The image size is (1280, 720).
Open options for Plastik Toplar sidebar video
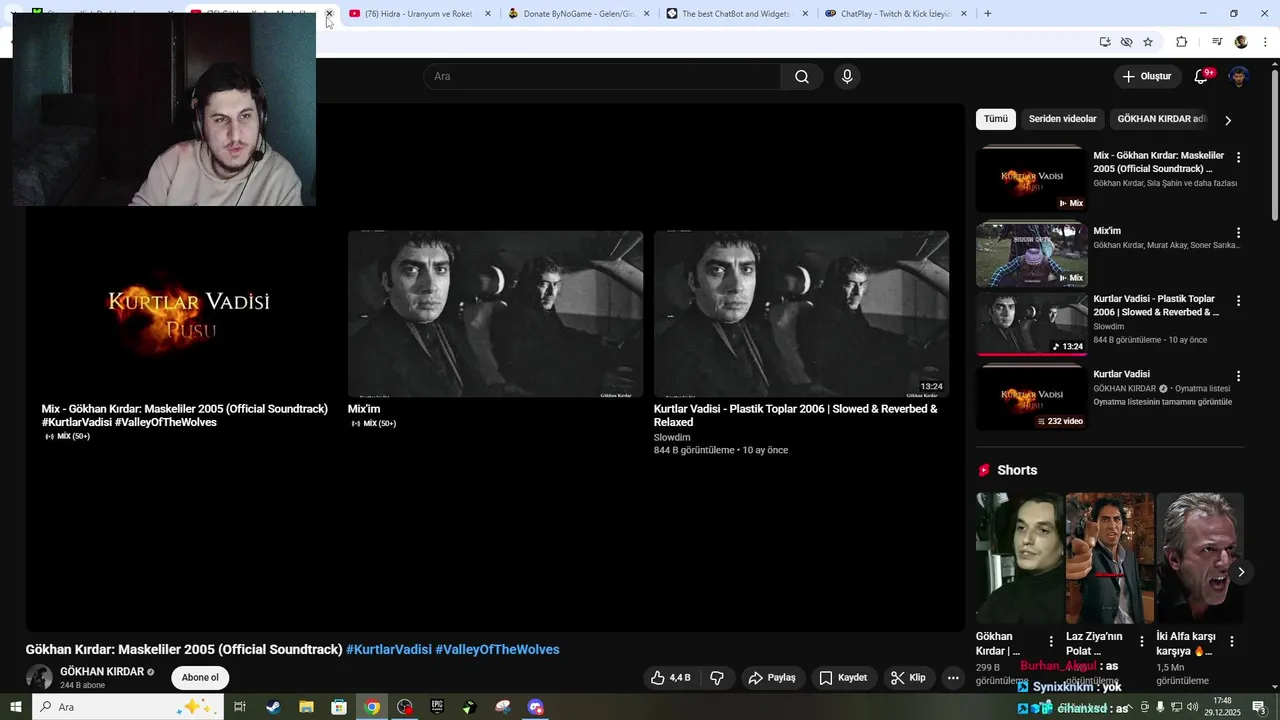tap(1239, 301)
